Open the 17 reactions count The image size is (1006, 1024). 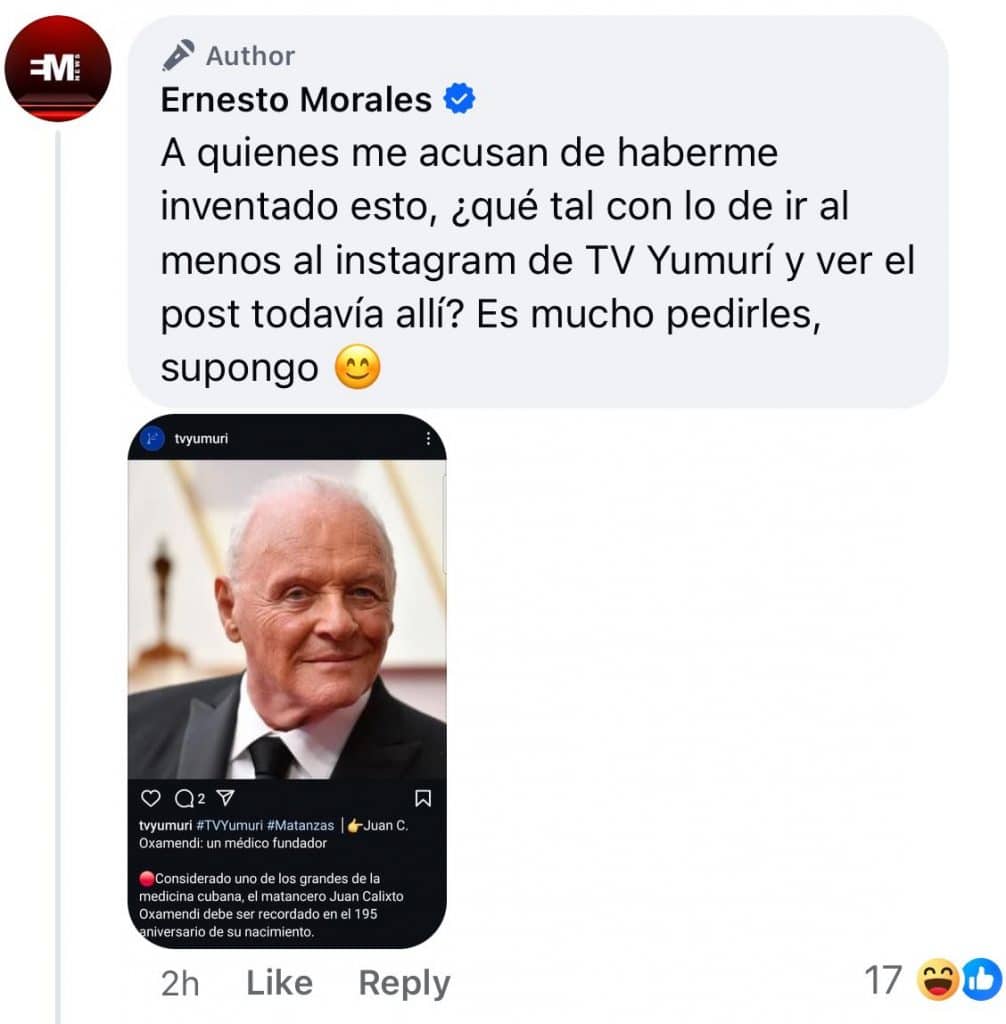(x=883, y=980)
